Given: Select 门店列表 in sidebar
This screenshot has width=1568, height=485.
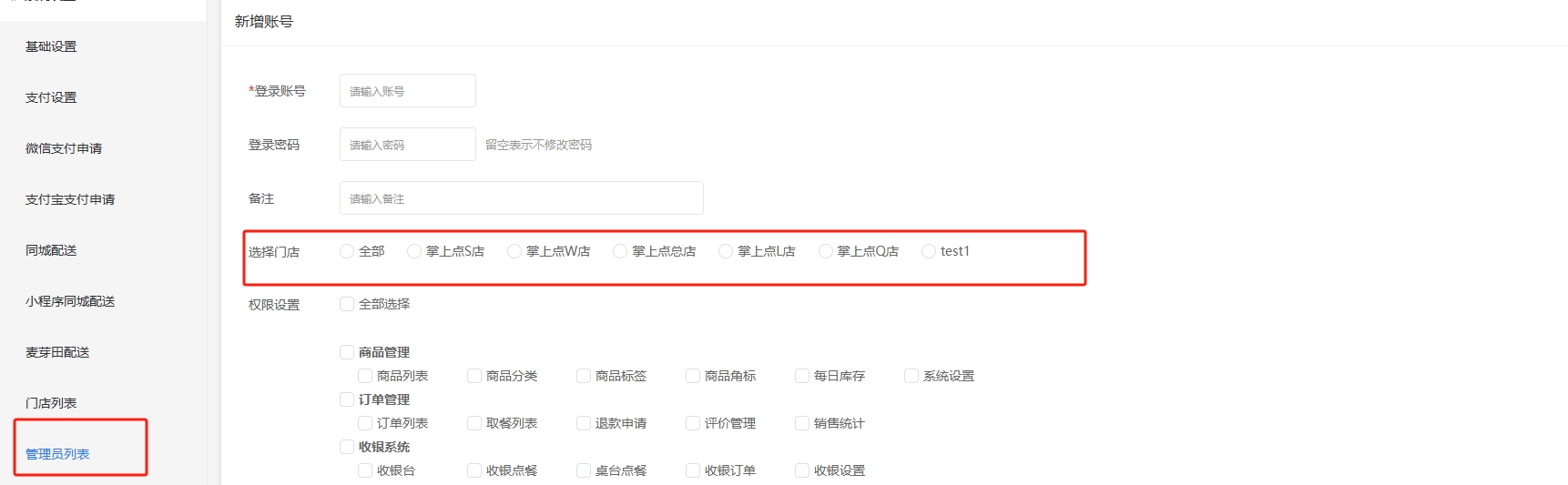Looking at the screenshot, I should coord(51,403).
